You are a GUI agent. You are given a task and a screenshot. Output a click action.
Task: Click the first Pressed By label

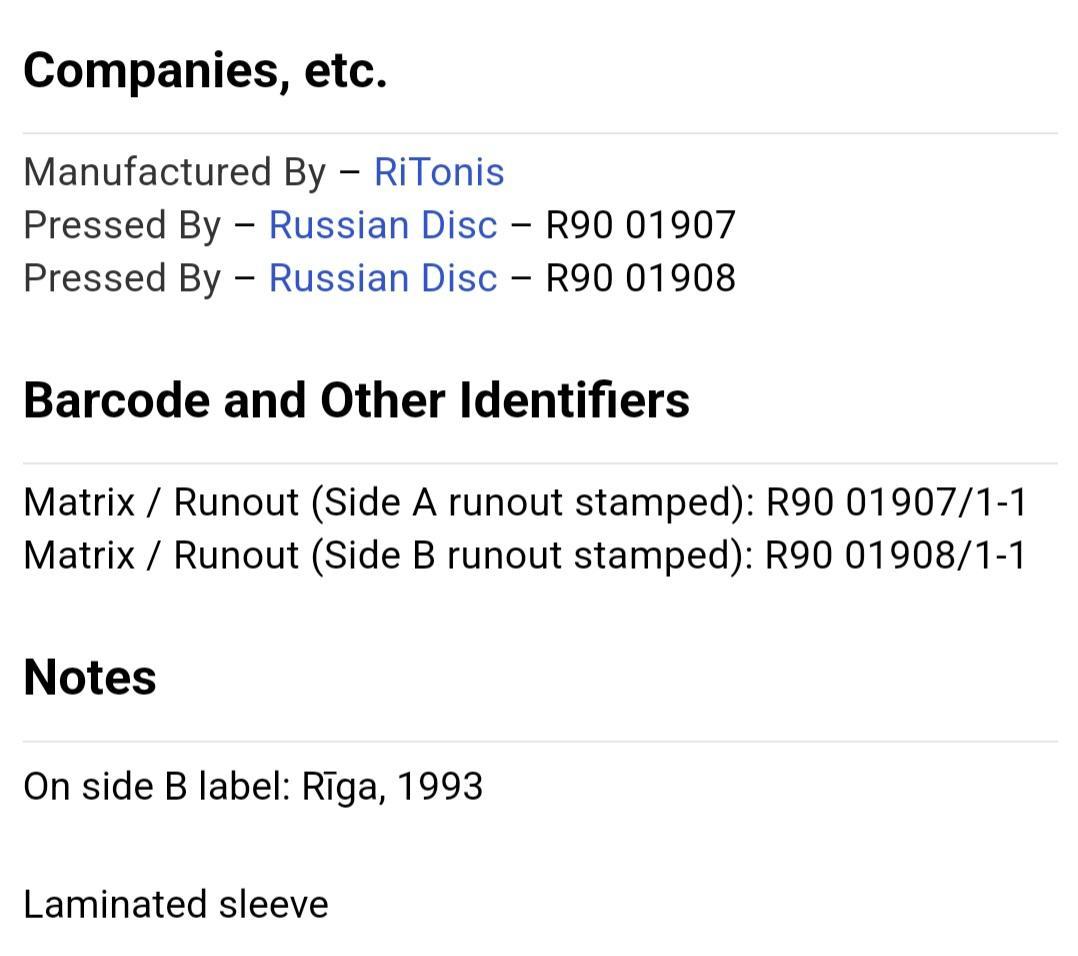pos(122,225)
